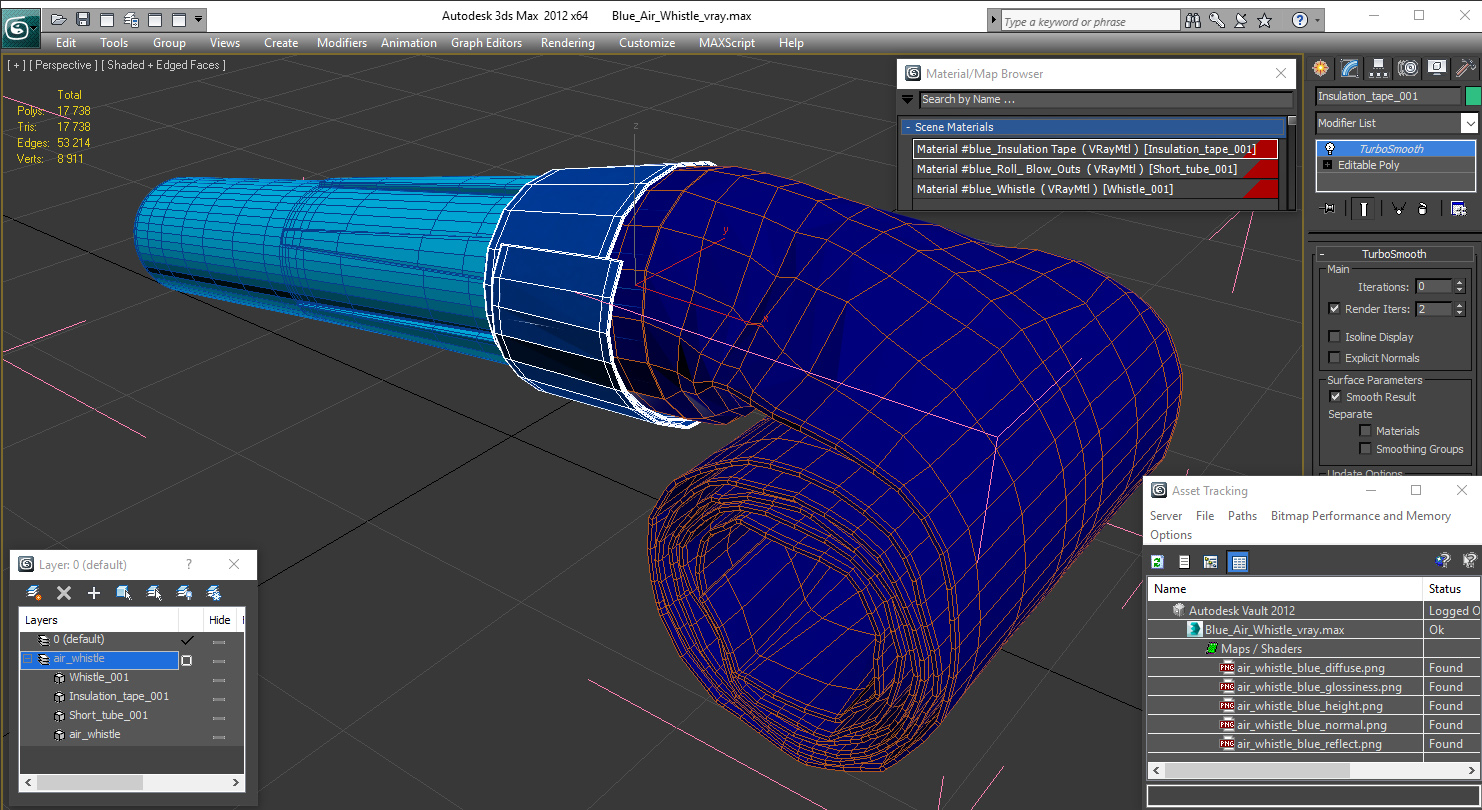Collapse the air_whistle layer tree

[28, 659]
